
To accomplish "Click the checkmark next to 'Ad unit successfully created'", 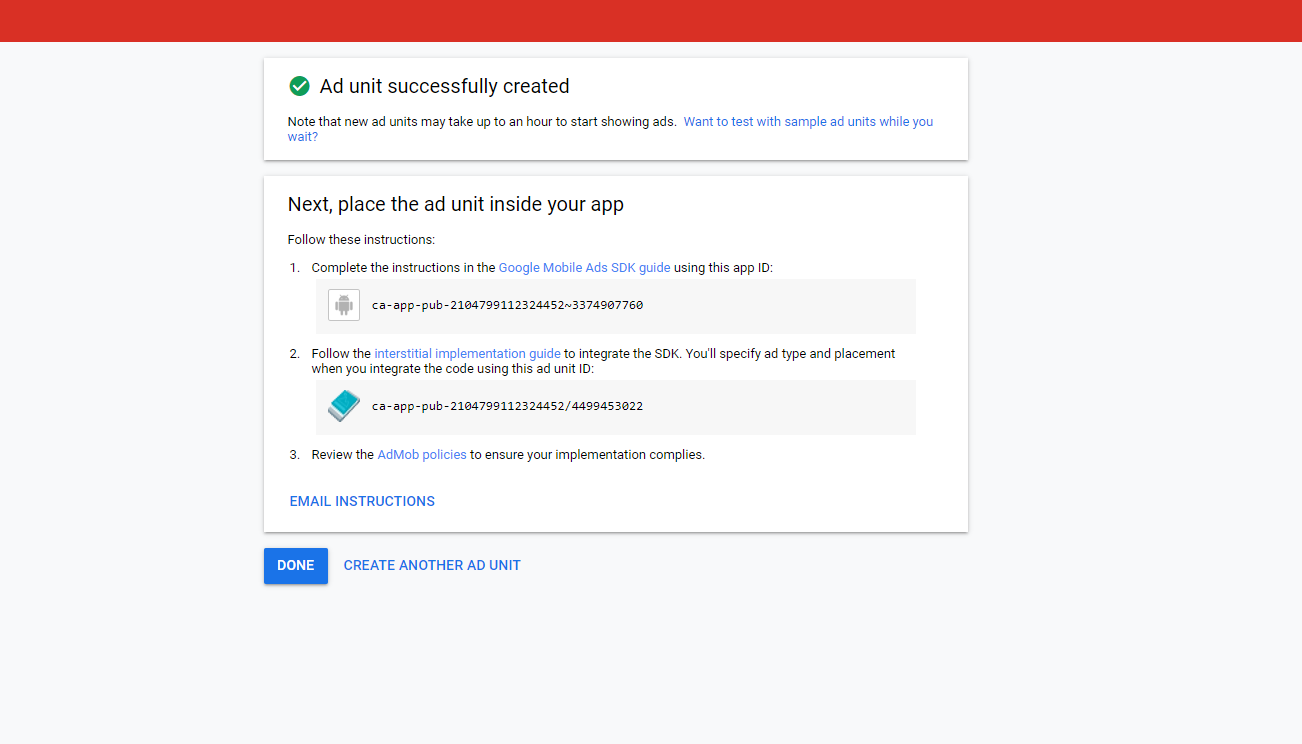I will [299, 86].
